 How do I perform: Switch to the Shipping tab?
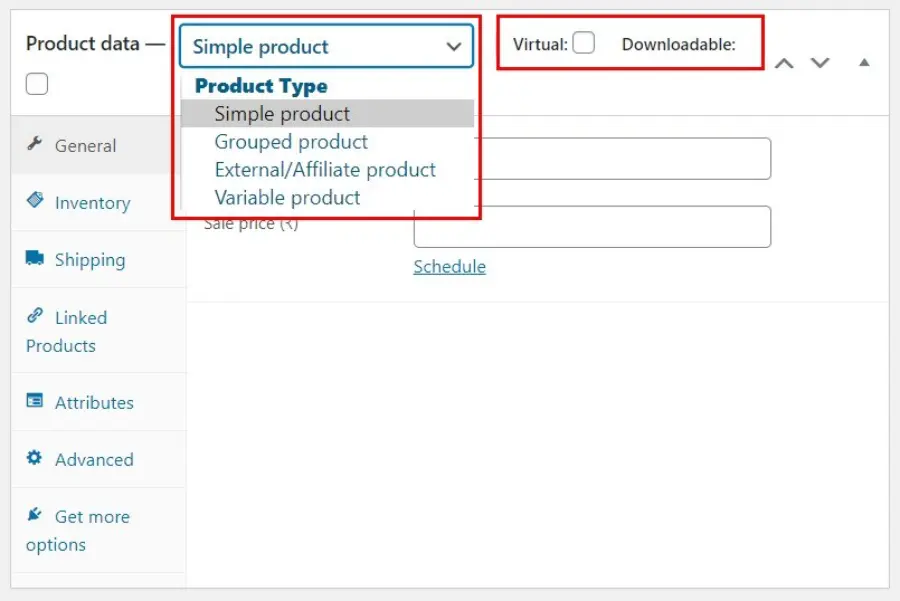click(x=90, y=259)
